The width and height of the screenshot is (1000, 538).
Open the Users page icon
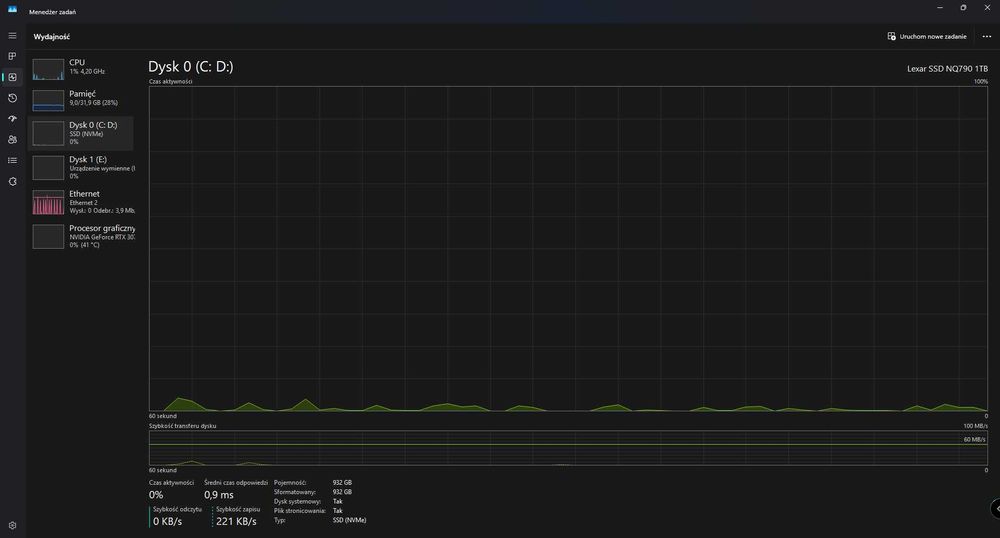point(12,140)
